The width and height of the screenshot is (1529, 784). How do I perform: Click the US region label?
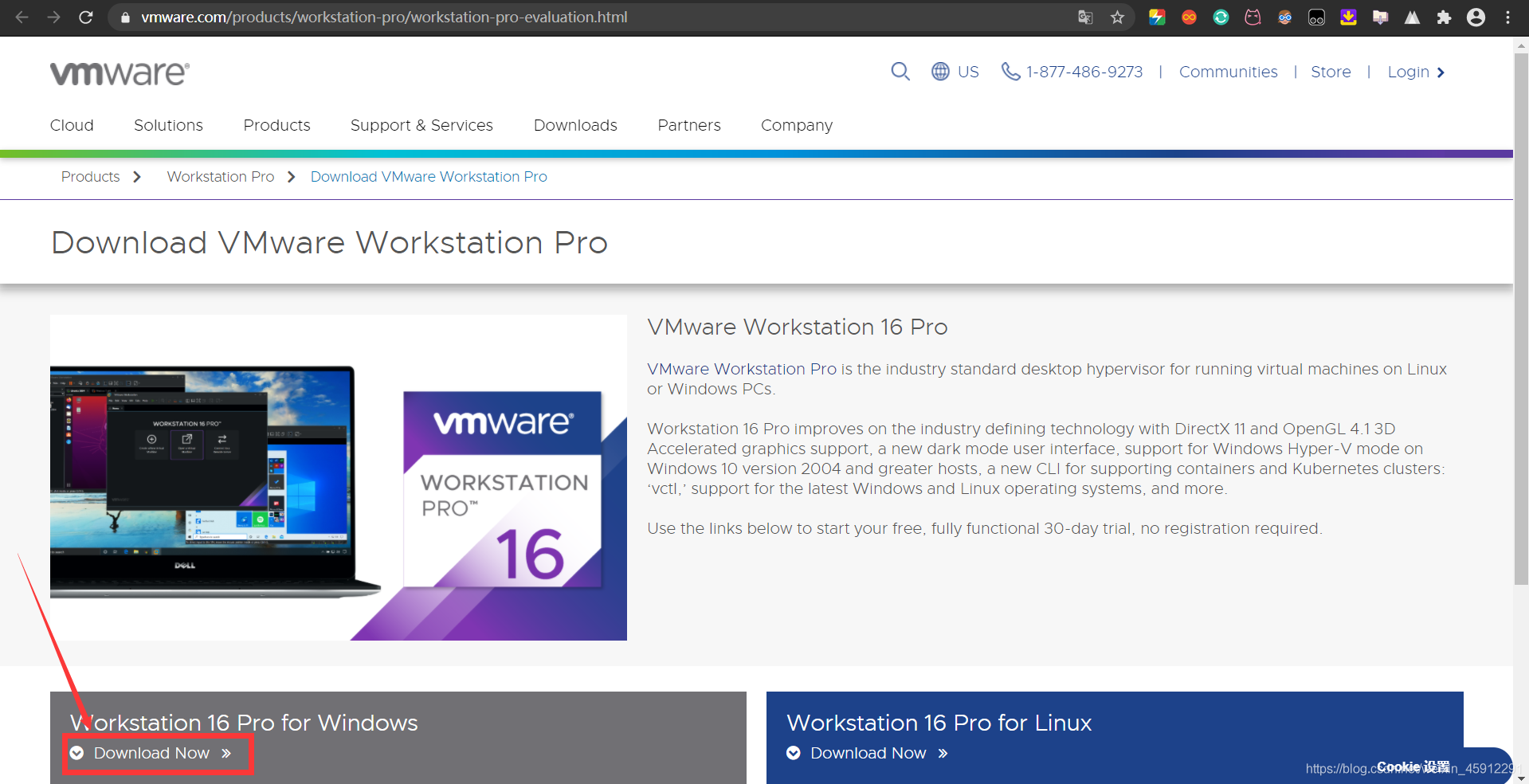(968, 72)
